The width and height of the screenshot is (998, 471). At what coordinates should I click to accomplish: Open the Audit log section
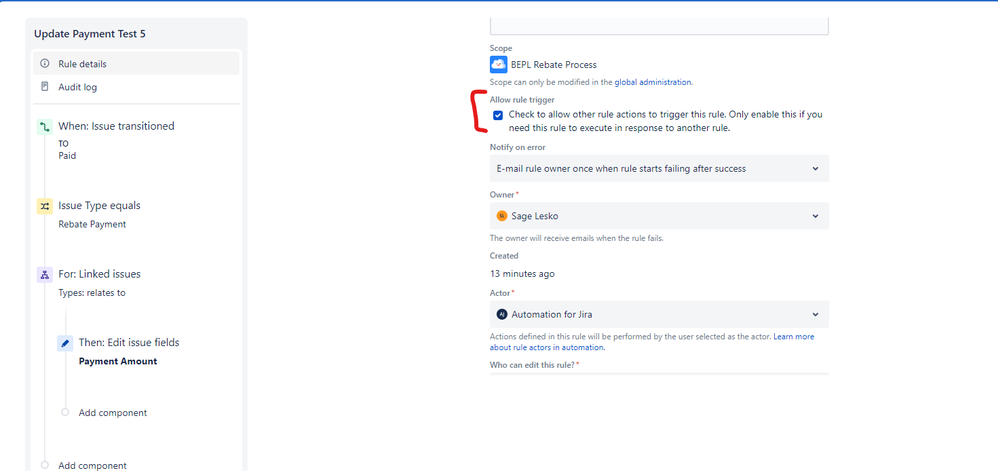tap(136, 87)
